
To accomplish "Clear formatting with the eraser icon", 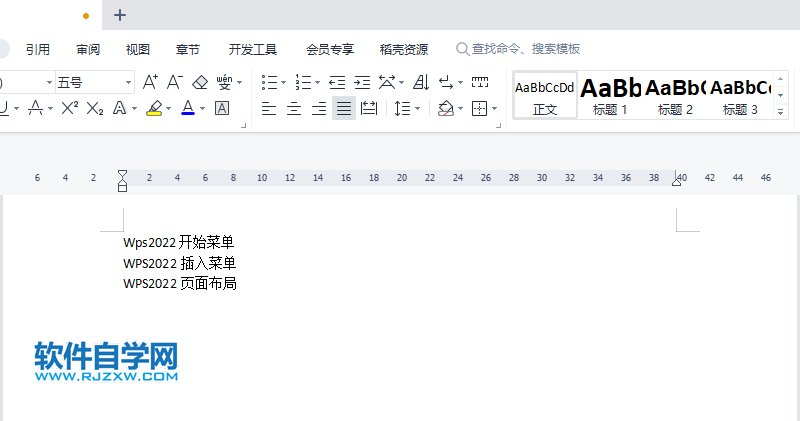I will click(x=200, y=82).
